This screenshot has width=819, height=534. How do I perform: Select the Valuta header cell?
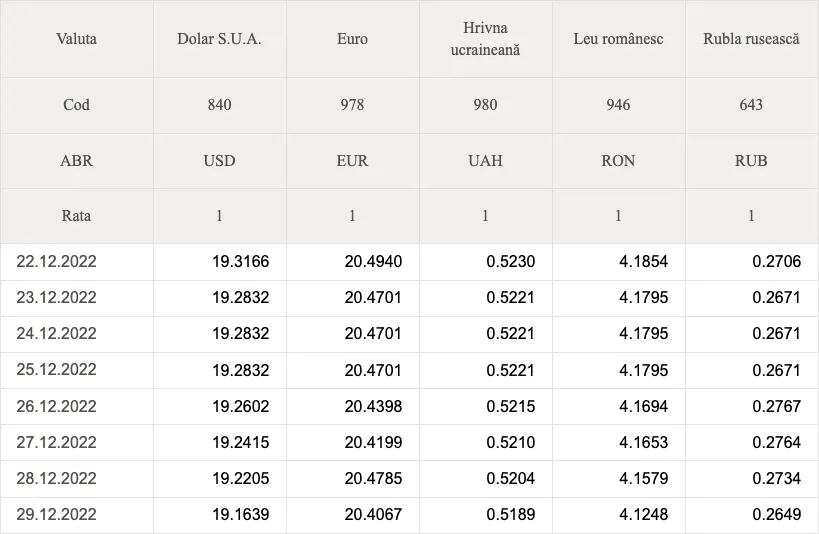tap(76, 39)
